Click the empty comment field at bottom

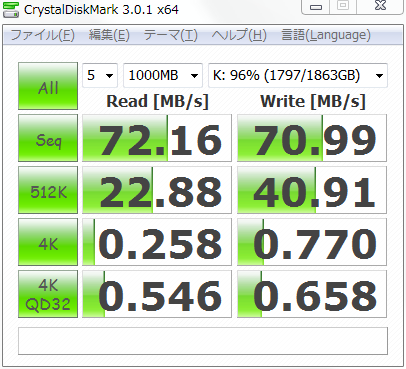pos(203,341)
